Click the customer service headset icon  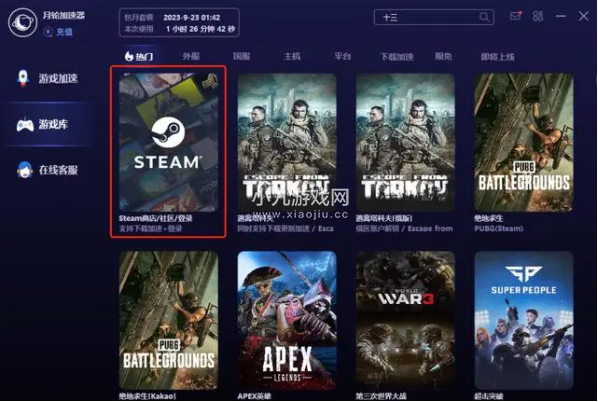(x=24, y=170)
